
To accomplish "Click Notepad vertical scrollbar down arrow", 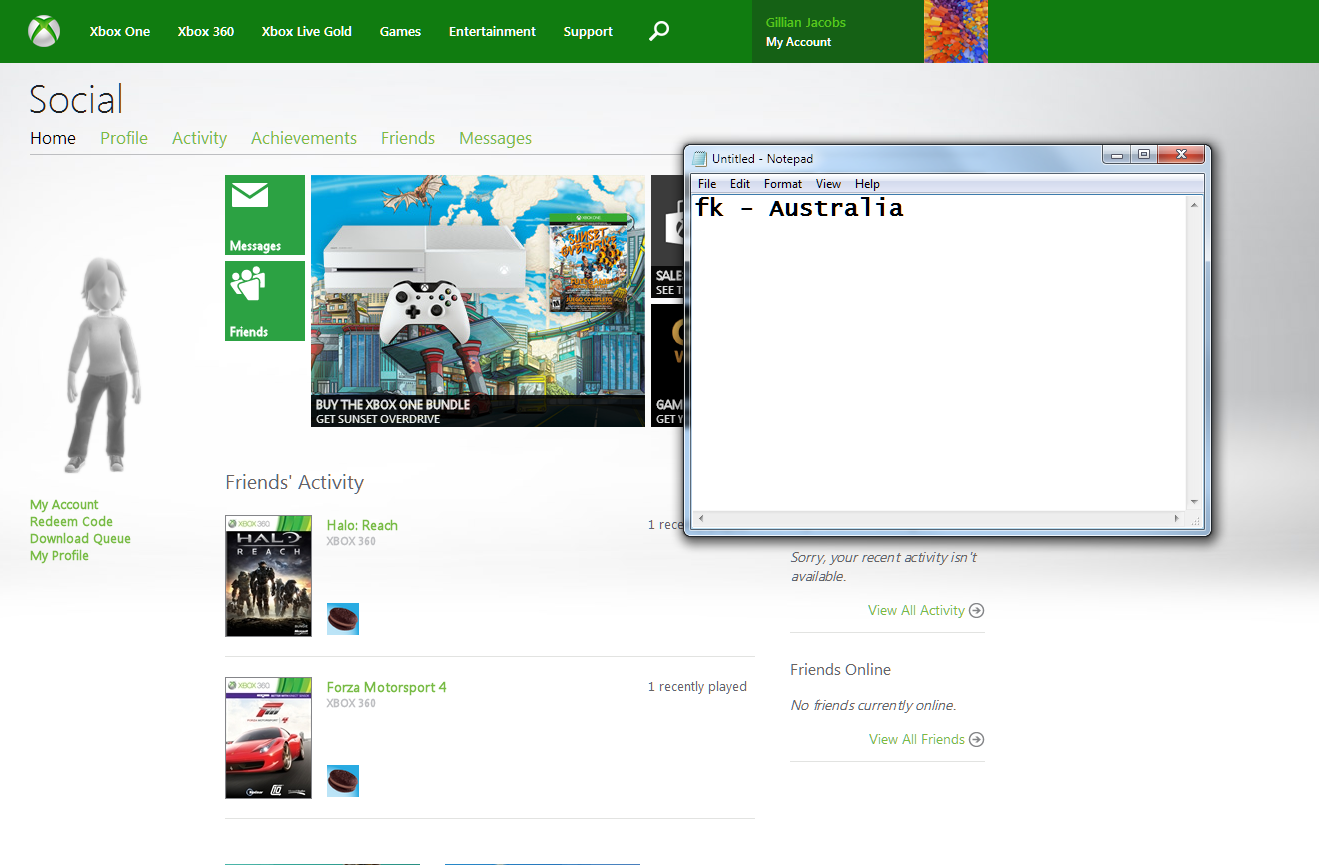I will pos(1194,502).
